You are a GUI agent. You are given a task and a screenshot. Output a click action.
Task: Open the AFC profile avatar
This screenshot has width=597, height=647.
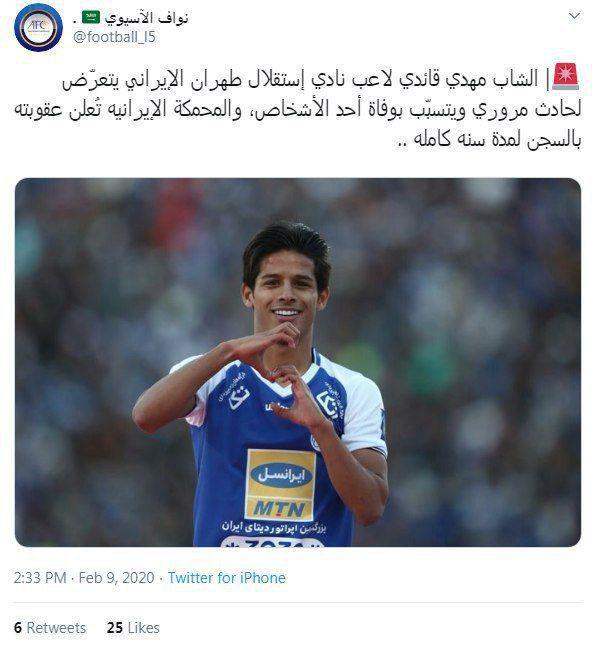38,27
